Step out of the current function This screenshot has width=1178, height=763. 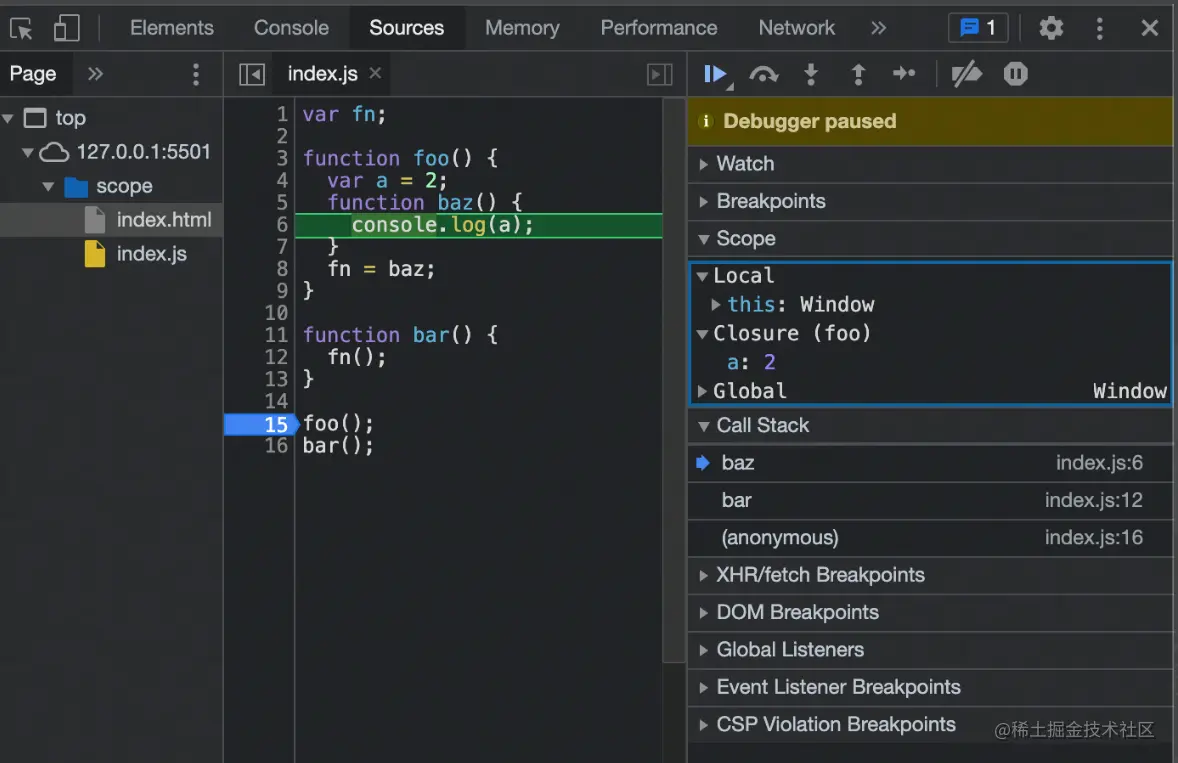click(x=858, y=74)
